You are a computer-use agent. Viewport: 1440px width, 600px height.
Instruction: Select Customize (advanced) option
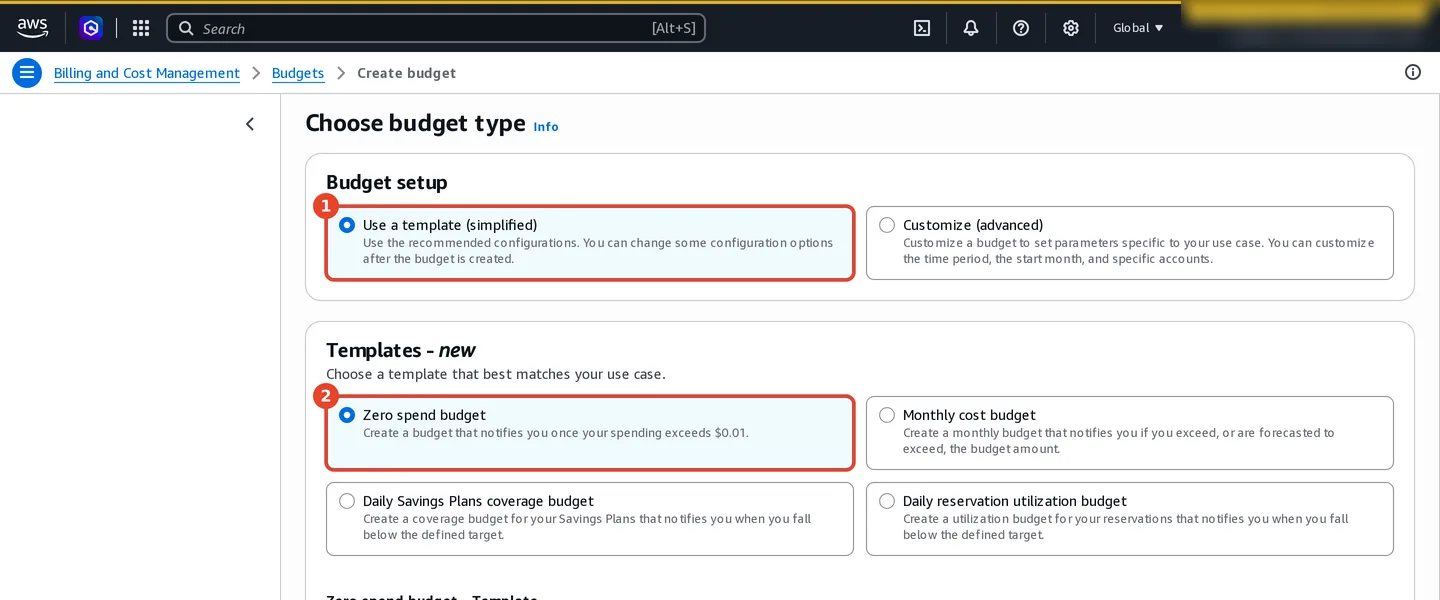point(1130,243)
